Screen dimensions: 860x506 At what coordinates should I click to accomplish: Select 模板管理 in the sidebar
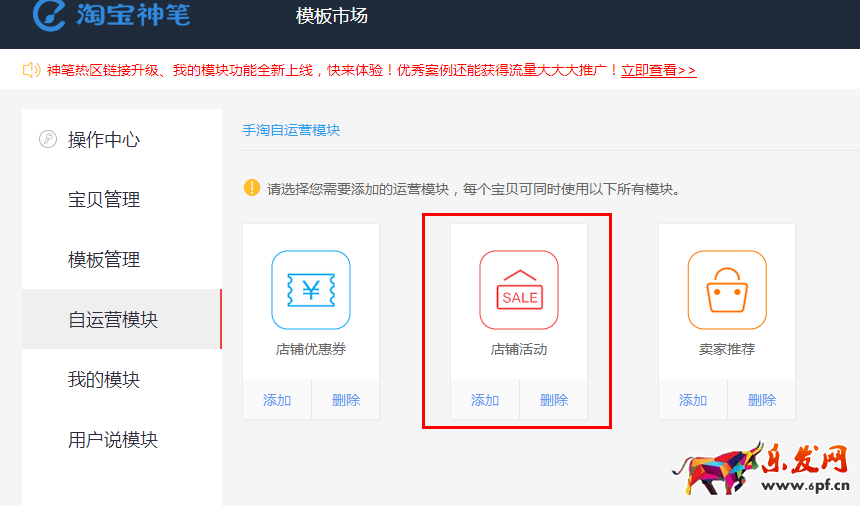[104, 260]
